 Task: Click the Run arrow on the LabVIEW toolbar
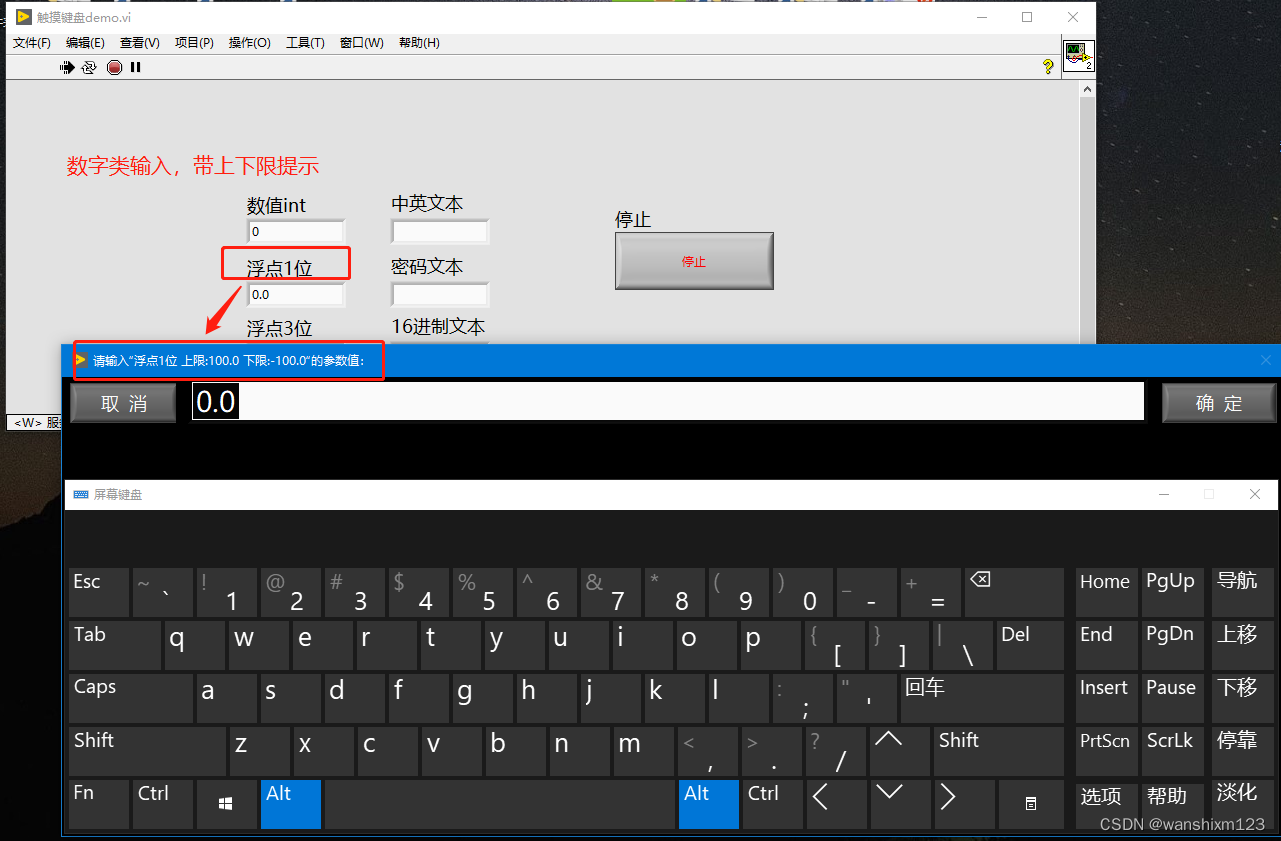66,67
